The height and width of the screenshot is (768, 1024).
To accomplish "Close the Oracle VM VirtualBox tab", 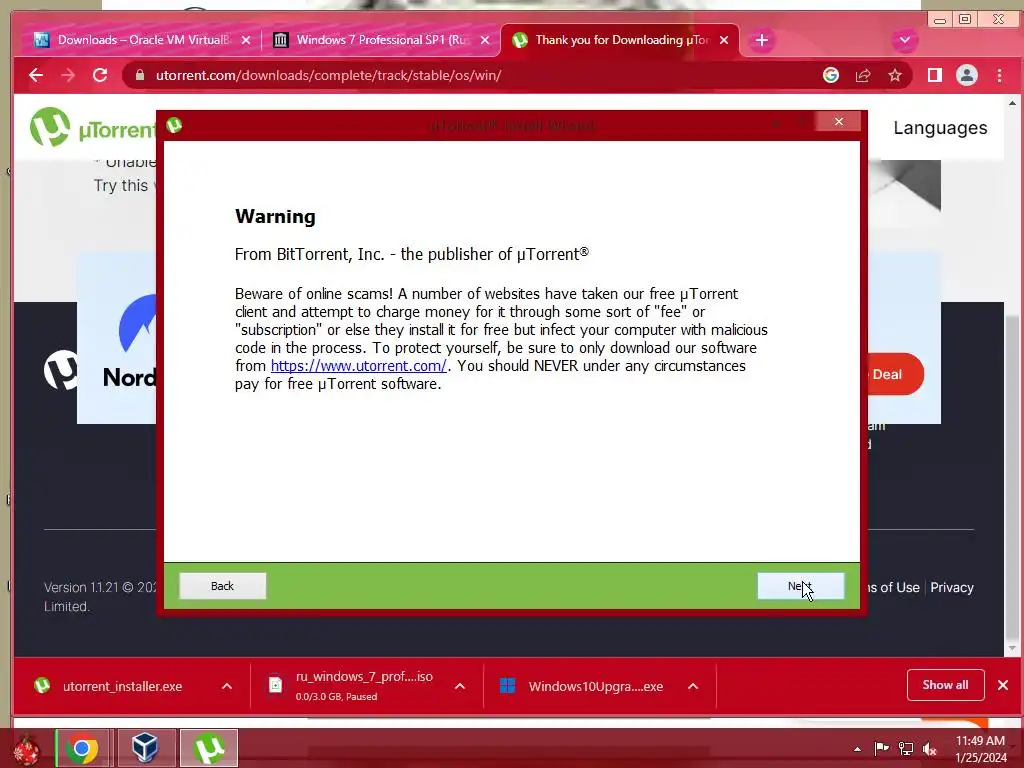I will pyautogui.click(x=246, y=40).
